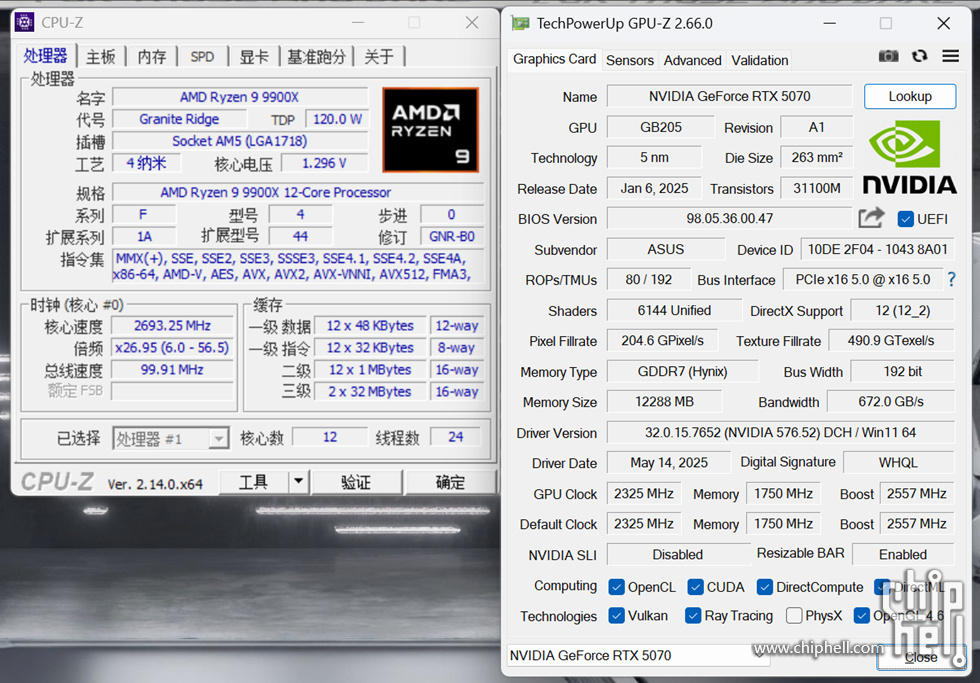Click the Driver Version field
Screen dimensions: 980x683
[781, 432]
